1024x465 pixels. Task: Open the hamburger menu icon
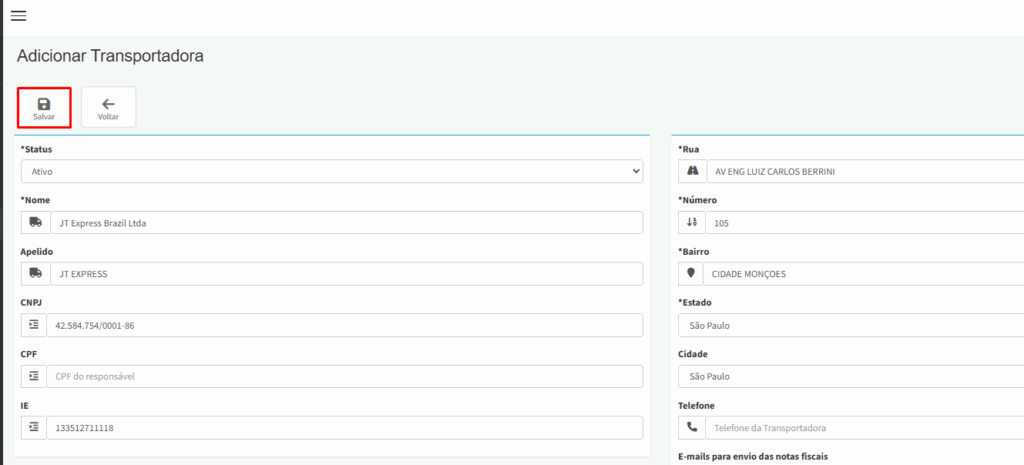18,16
